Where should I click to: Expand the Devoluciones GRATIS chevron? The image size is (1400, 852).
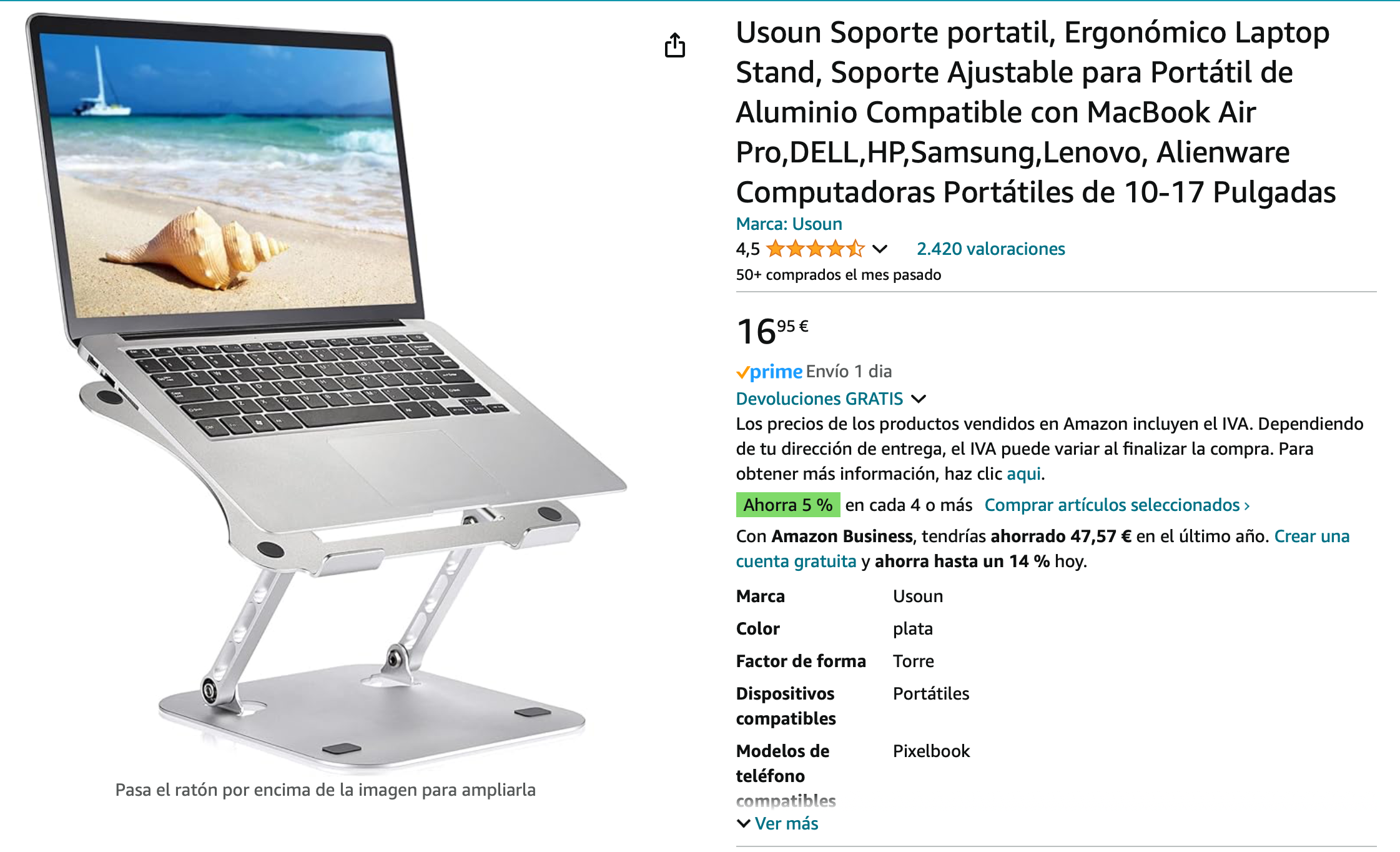click(x=919, y=399)
